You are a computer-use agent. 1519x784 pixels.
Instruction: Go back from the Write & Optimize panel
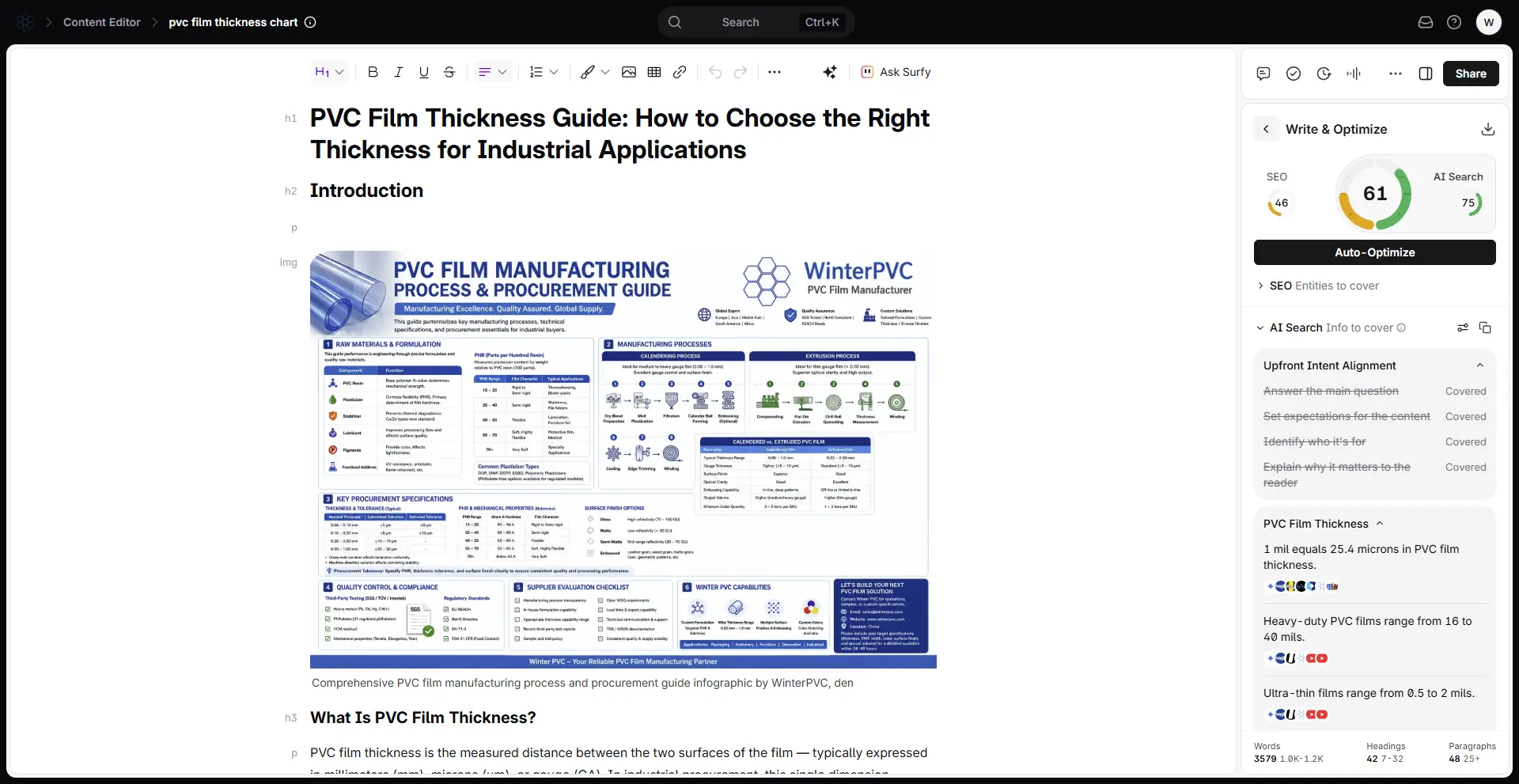(x=1266, y=129)
